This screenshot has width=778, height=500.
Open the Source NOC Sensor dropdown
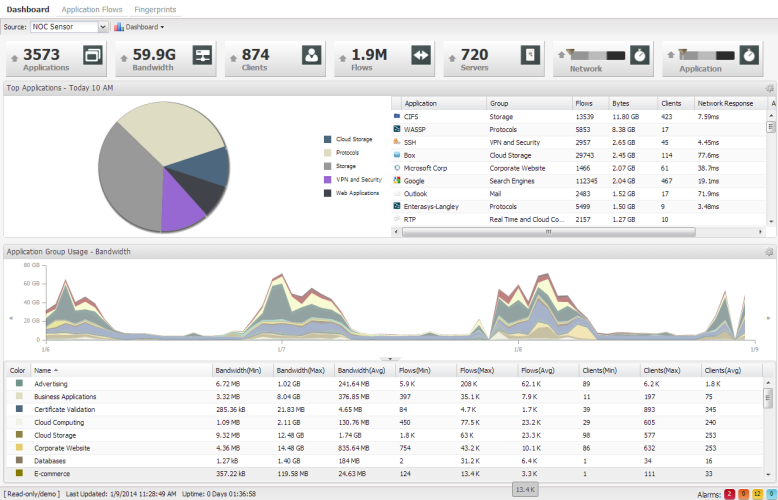(x=103, y=27)
